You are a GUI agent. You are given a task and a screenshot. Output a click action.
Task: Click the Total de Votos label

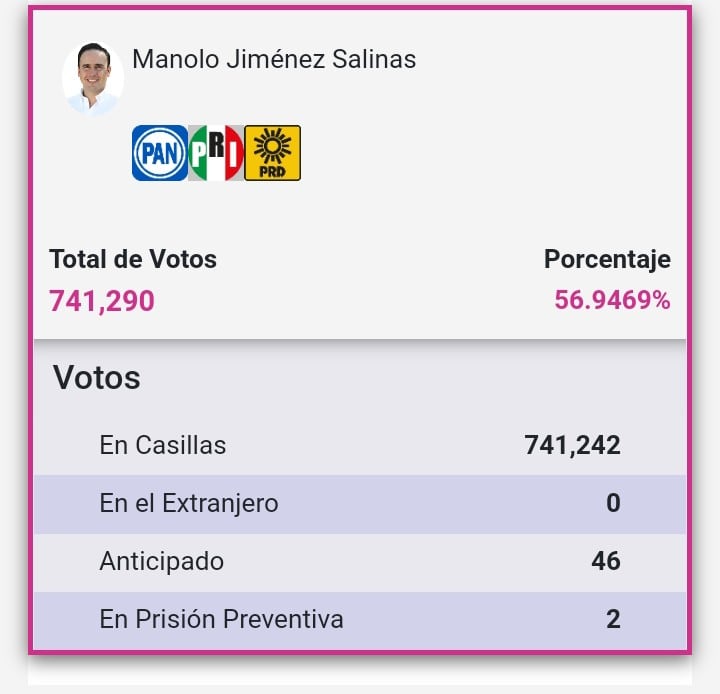point(133,259)
